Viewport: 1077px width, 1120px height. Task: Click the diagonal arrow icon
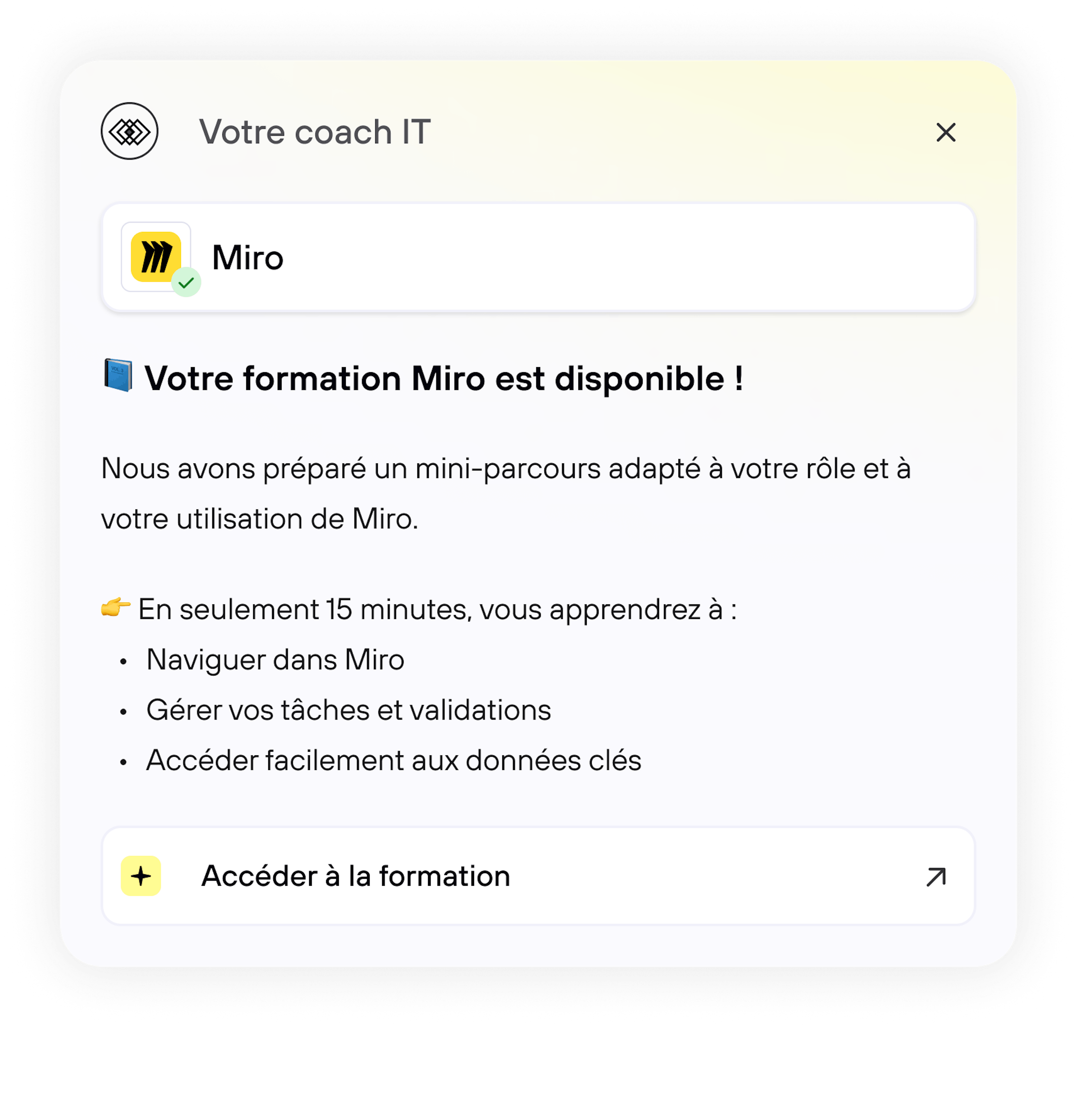click(x=936, y=877)
